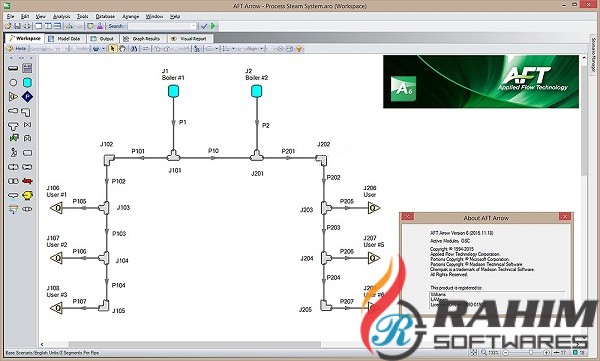Click the Save toolbar icon

(17, 26)
